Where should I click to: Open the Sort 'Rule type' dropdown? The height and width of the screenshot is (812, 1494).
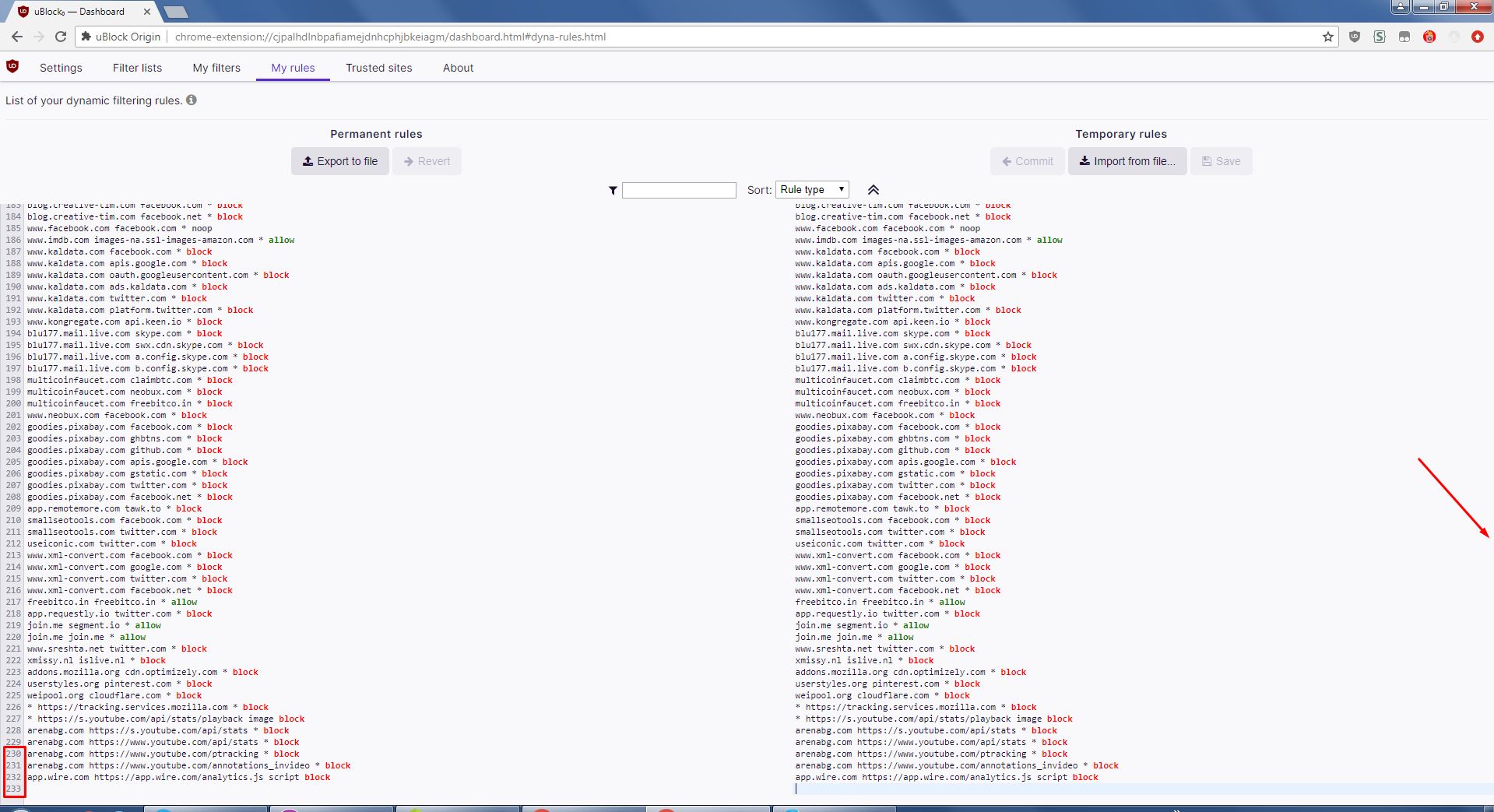point(812,189)
